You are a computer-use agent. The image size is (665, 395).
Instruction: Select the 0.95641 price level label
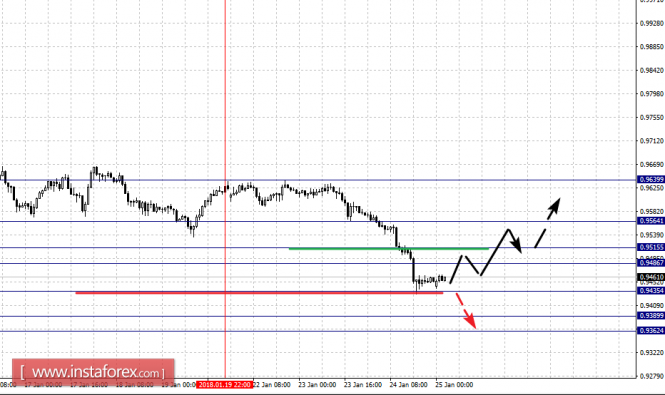tap(651, 221)
